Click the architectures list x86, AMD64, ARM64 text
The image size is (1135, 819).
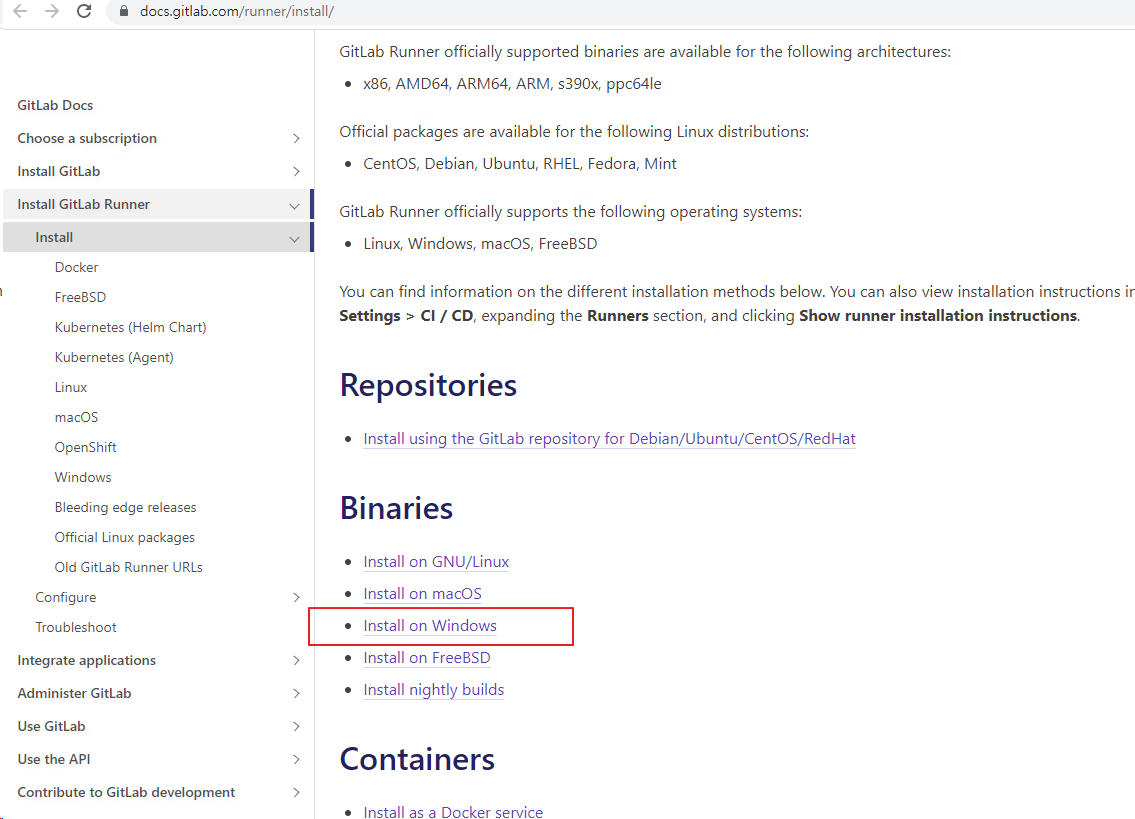(512, 84)
